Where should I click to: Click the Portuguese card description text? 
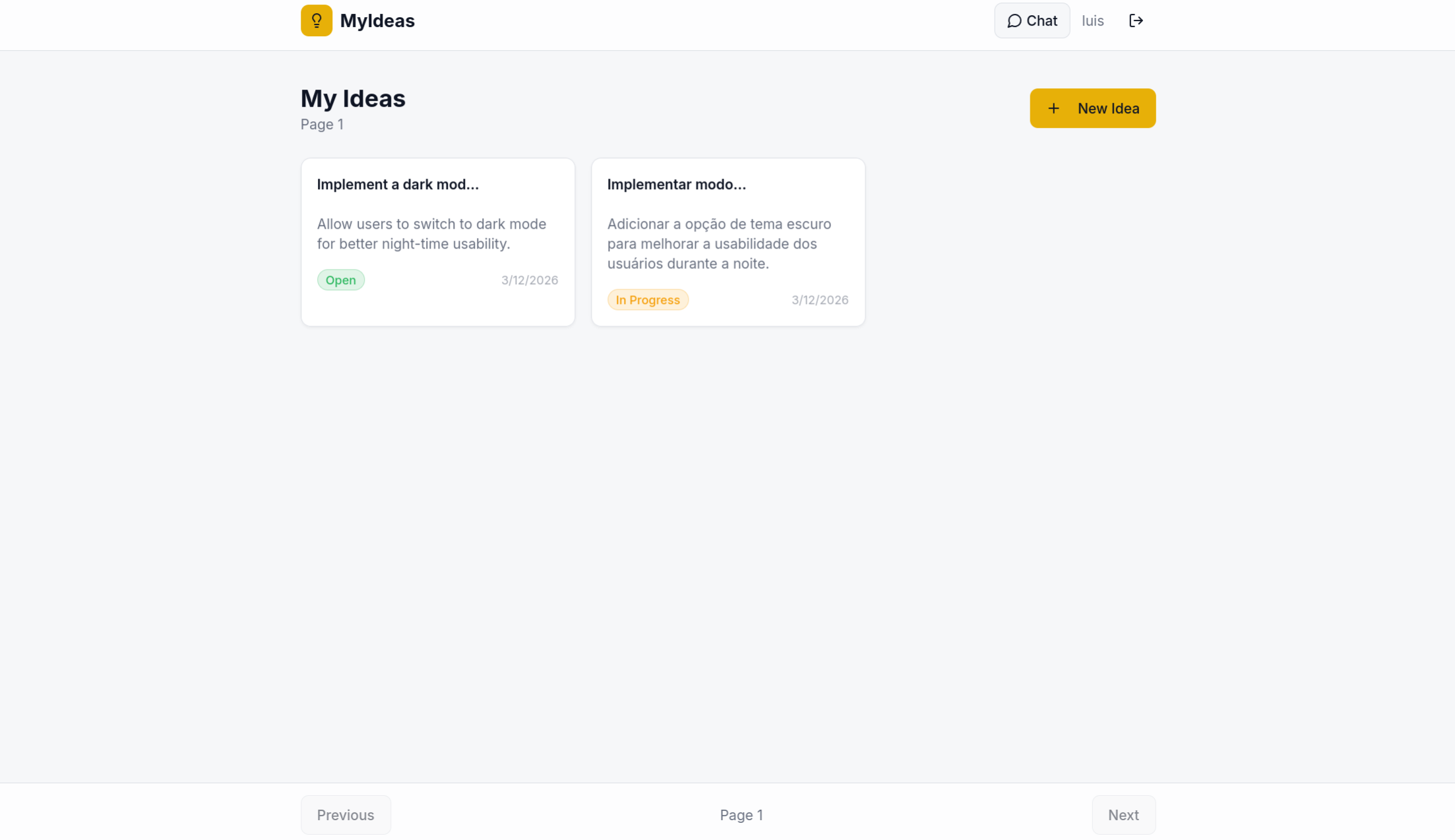pos(719,244)
